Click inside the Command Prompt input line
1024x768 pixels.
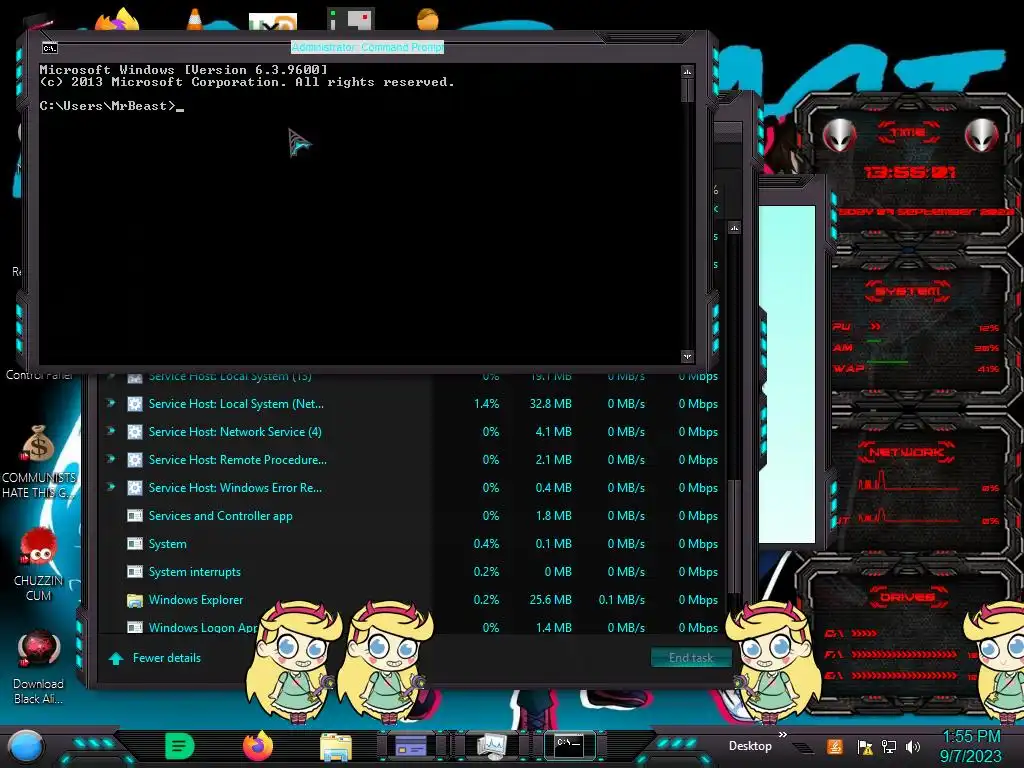click(111, 106)
